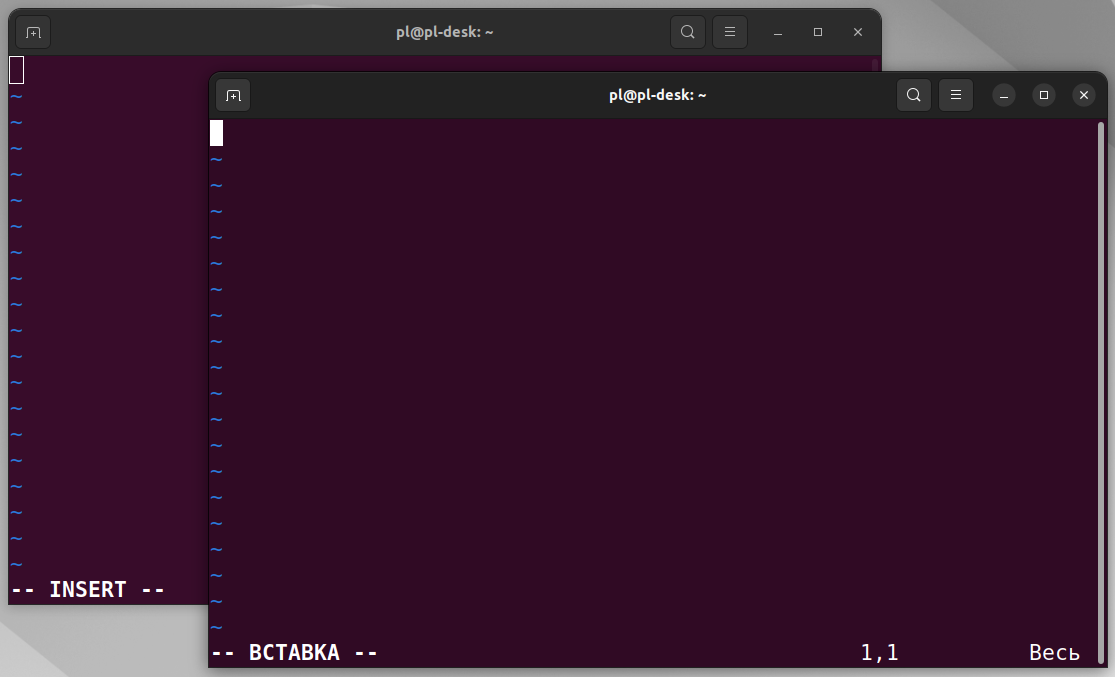Viewport: 1115px width, 677px height.
Task: Click search icon in the background terminal window
Action: point(688,32)
